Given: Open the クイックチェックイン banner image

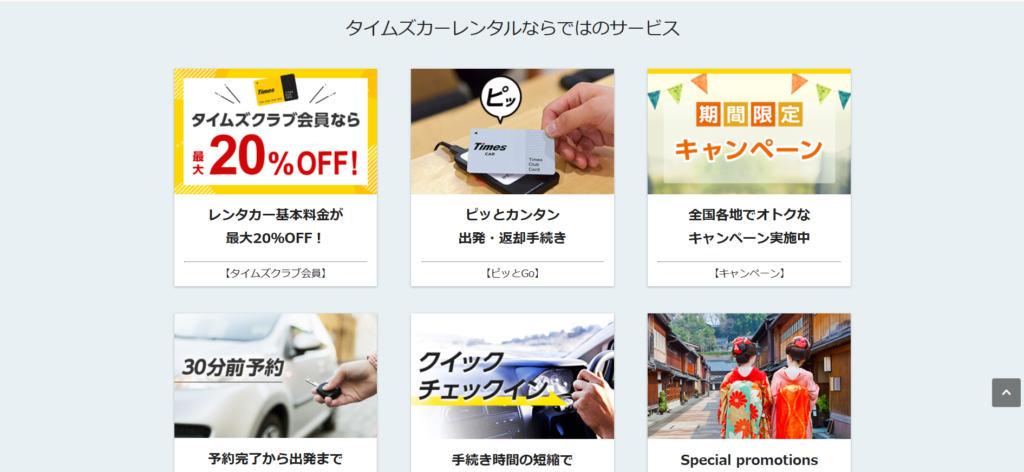Looking at the screenshot, I should 512,375.
